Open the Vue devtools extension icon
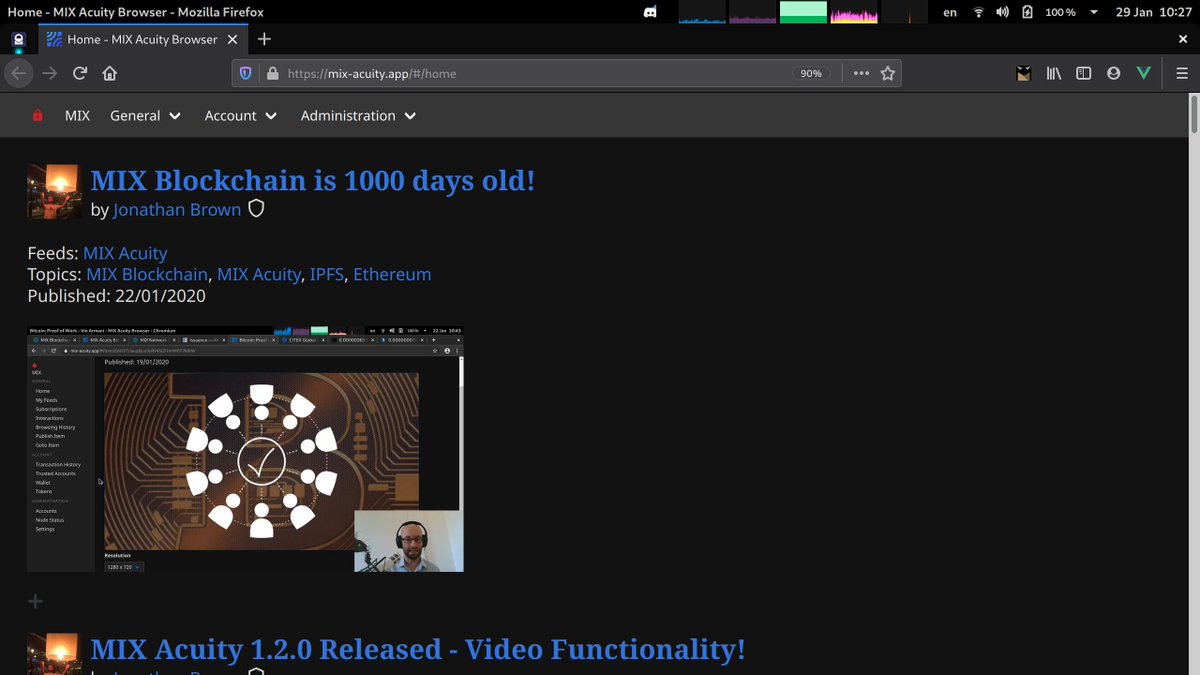This screenshot has width=1200, height=675. tap(1144, 73)
